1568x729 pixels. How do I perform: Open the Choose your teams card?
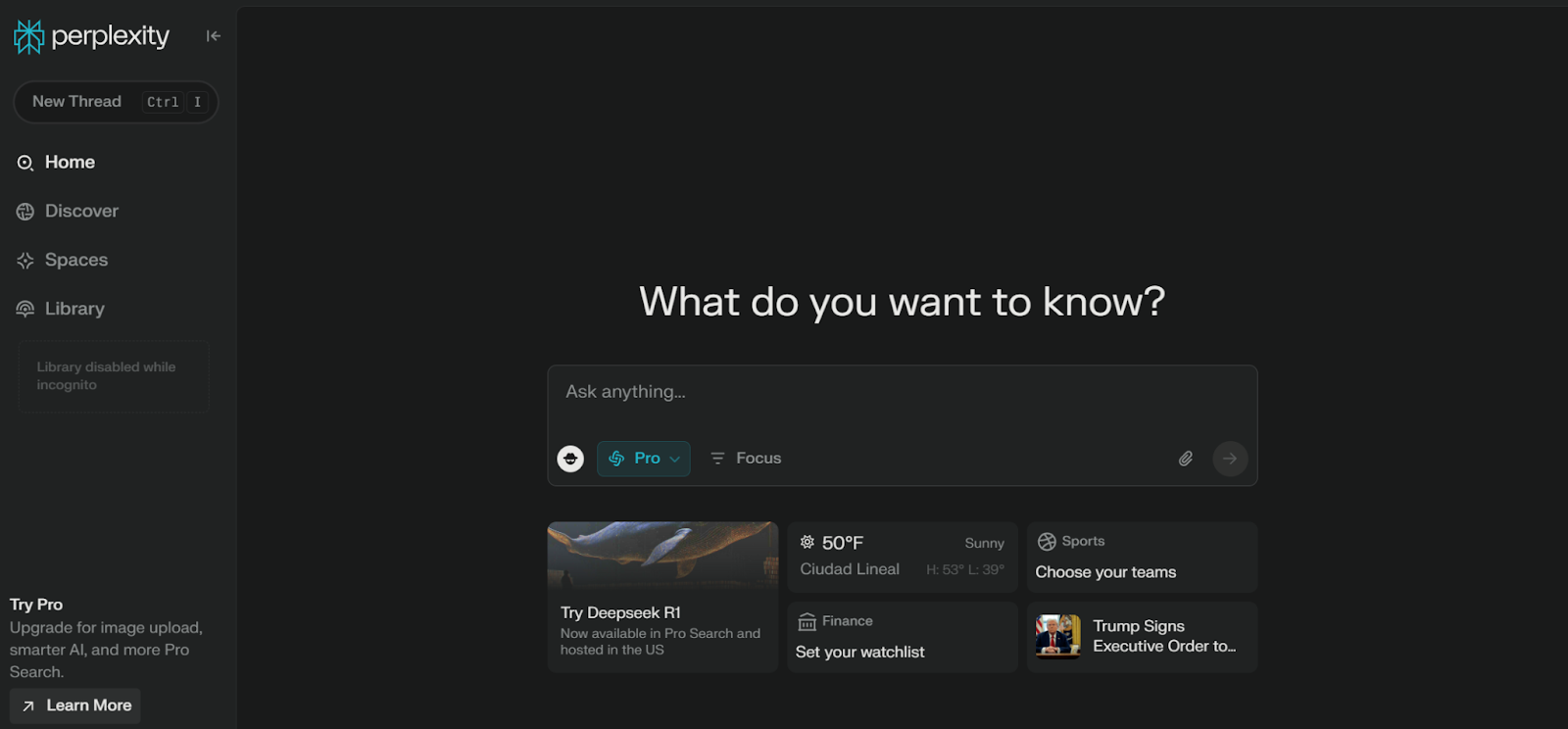(x=1142, y=558)
